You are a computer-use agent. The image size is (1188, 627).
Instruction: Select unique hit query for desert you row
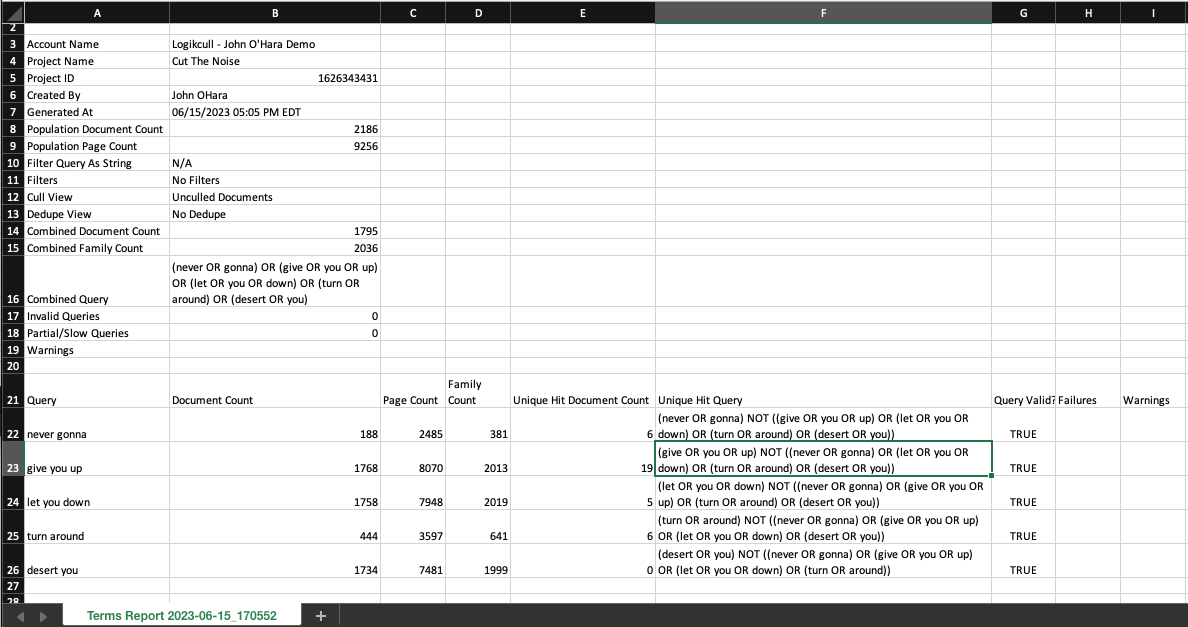[x=824, y=561]
